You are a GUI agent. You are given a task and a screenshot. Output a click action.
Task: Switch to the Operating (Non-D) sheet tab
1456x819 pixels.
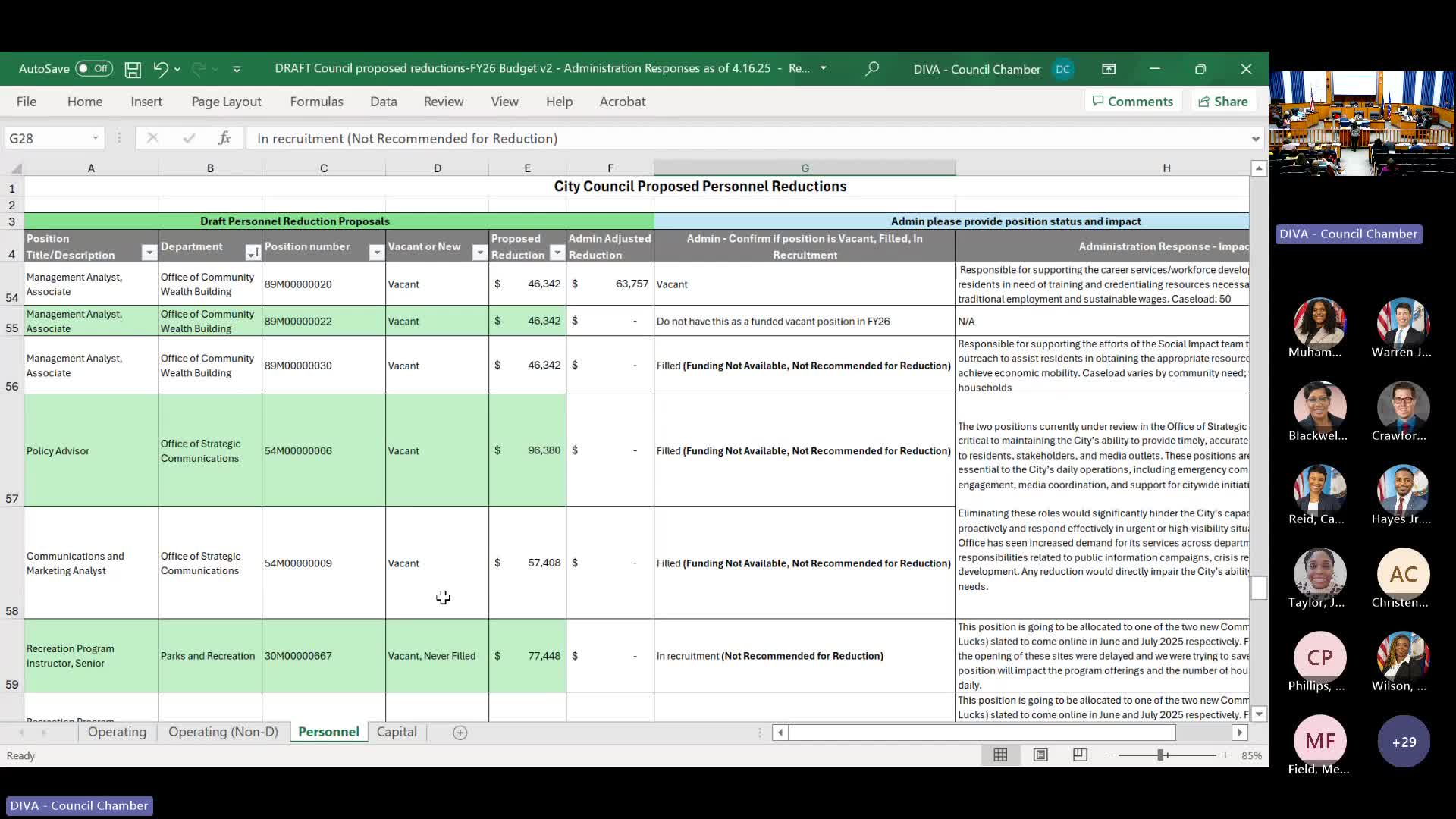pyautogui.click(x=223, y=732)
